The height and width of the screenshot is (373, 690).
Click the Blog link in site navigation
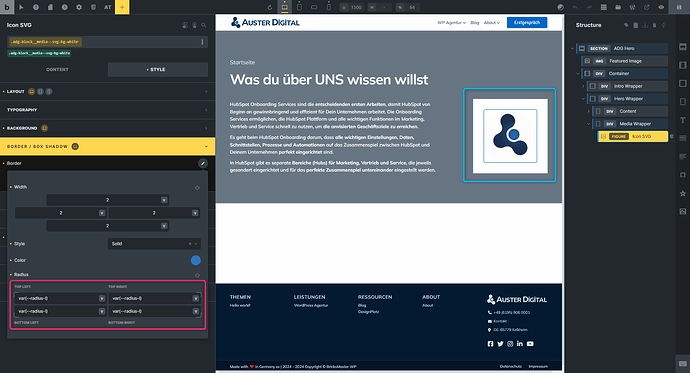474,22
